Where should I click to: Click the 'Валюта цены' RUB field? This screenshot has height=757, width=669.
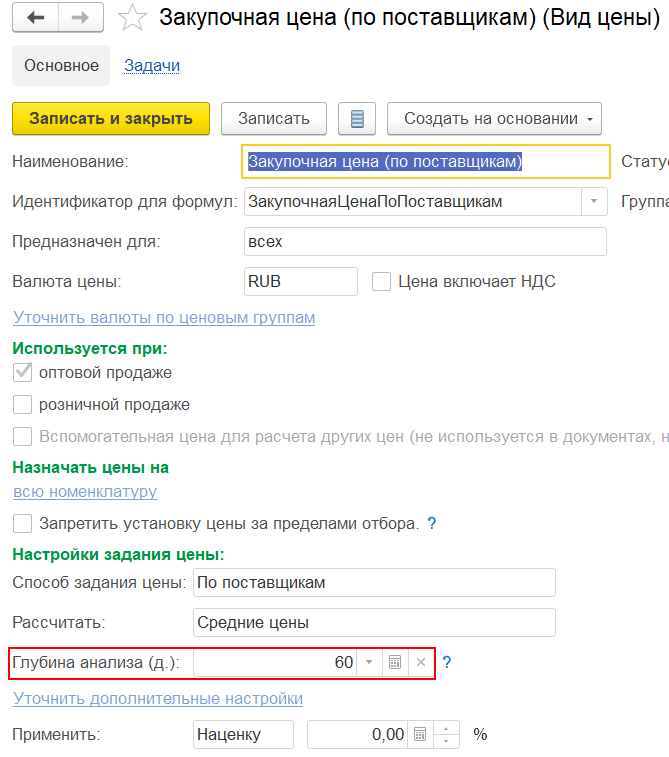pos(300,282)
